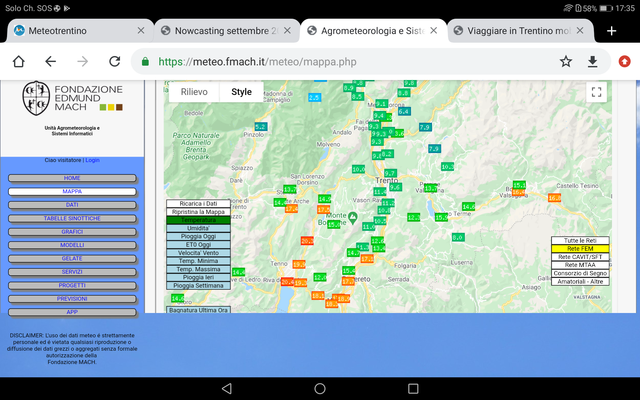Close the Nowcasting settembre tab
The image size is (640, 400).
(287, 31)
